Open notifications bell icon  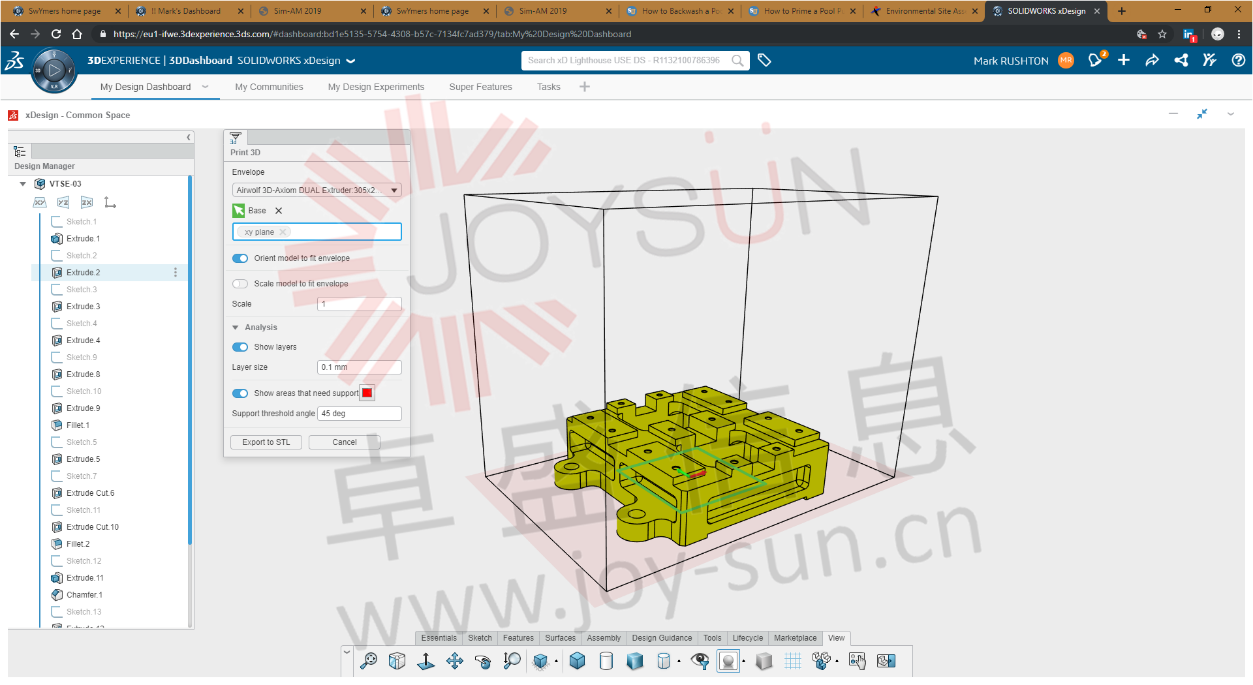pos(1096,60)
